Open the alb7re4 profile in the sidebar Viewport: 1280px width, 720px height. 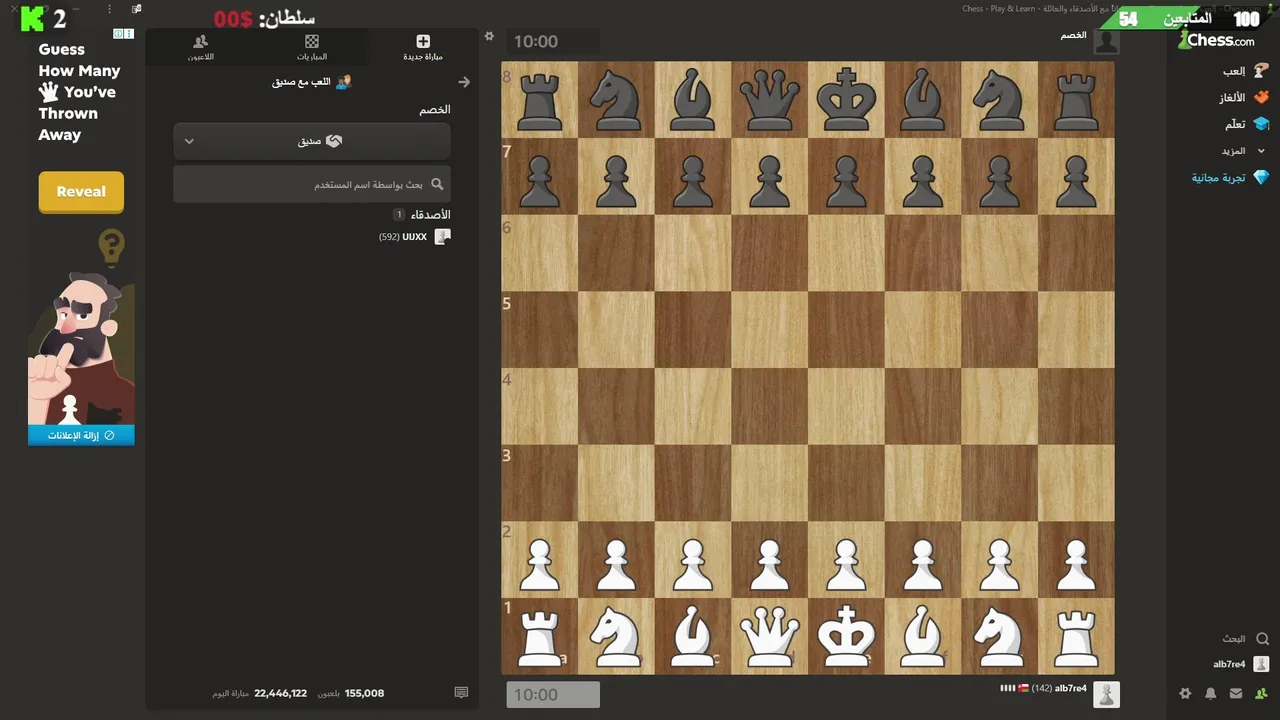click(x=1241, y=664)
